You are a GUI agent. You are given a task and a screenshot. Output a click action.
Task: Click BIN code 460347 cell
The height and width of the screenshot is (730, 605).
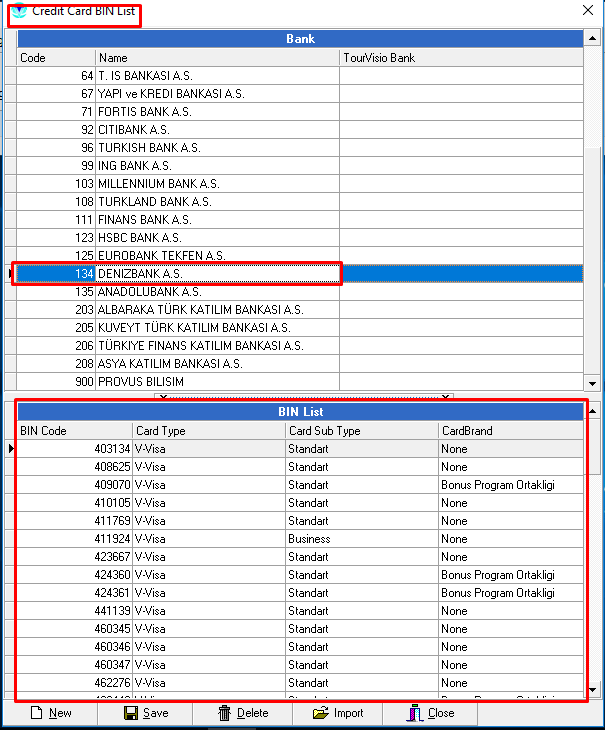[75, 665]
